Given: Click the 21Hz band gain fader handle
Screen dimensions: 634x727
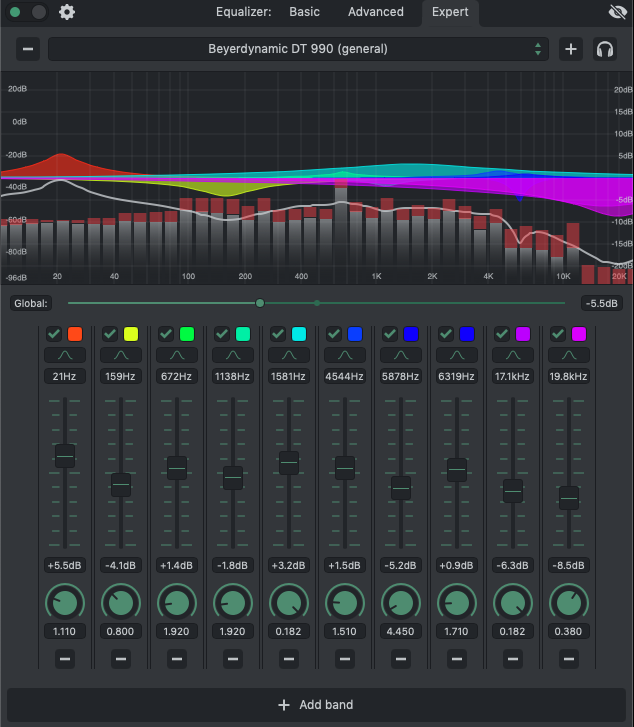Looking at the screenshot, I should (65, 456).
